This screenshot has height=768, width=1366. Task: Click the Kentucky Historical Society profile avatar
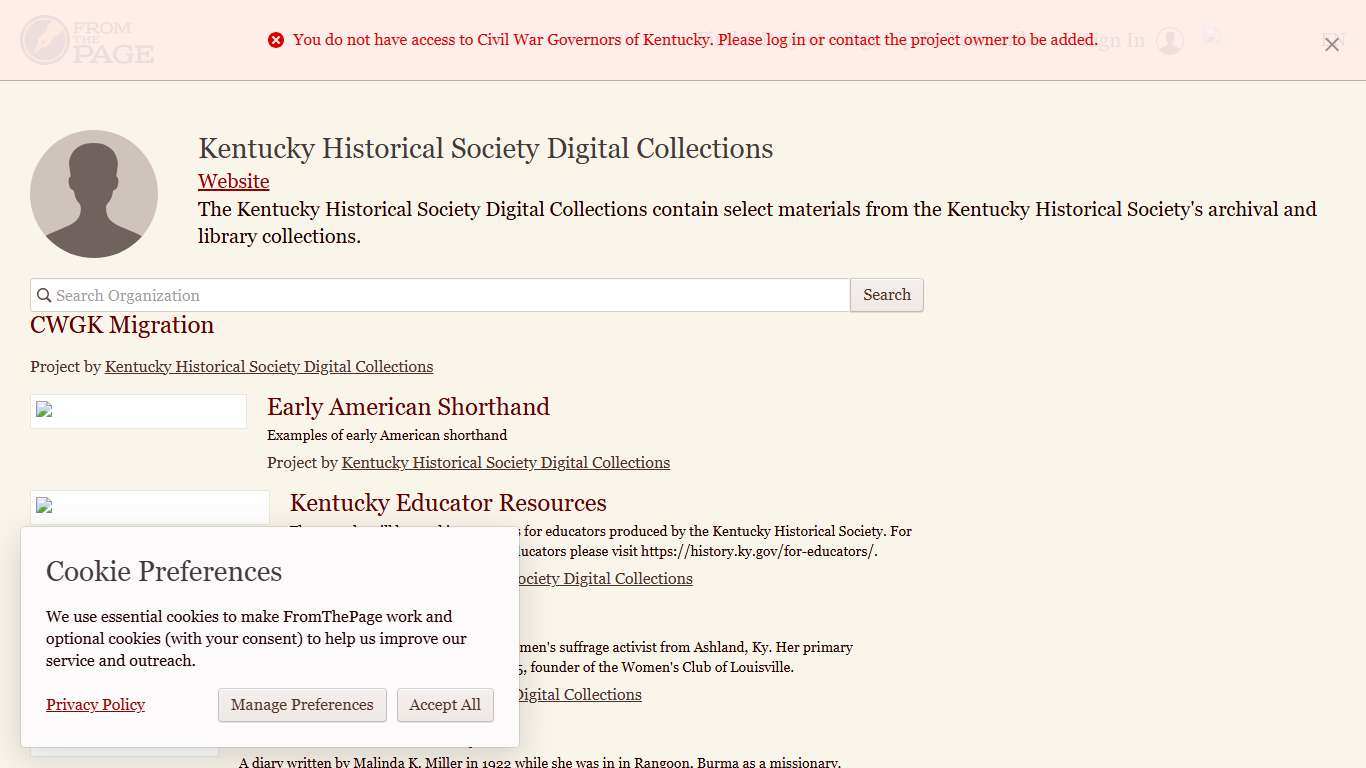coord(94,194)
